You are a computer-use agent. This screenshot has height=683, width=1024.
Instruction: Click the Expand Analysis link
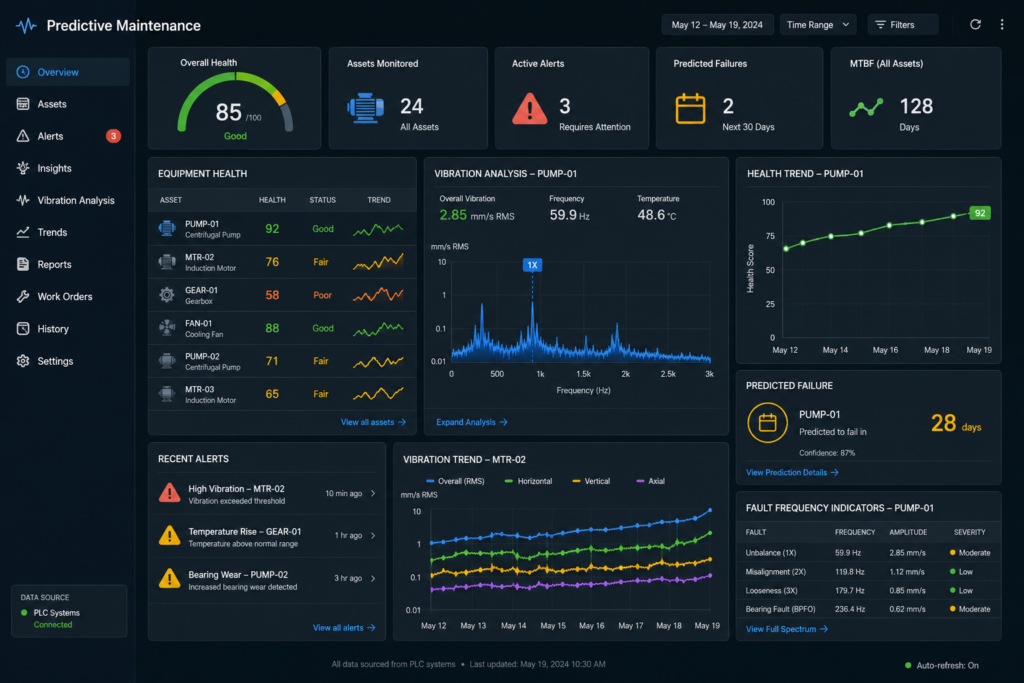472,422
